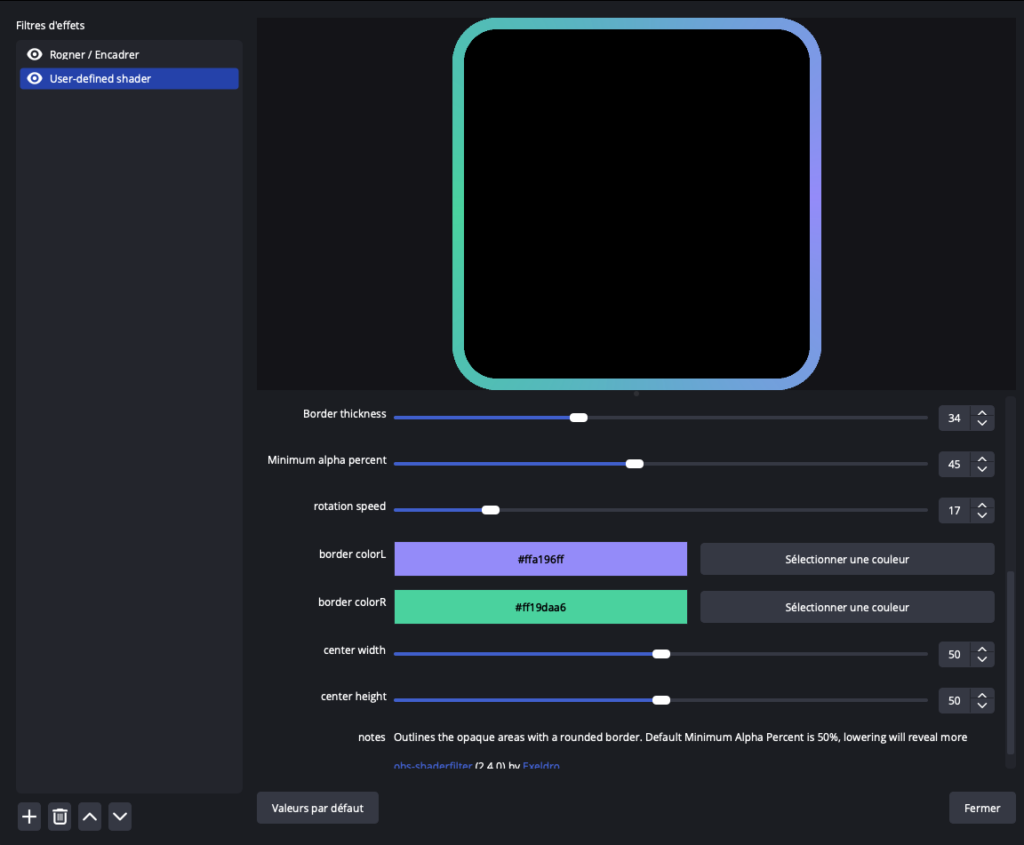This screenshot has width=1024, height=845.
Task: Click the Border thickness label
Action: click(x=345, y=414)
